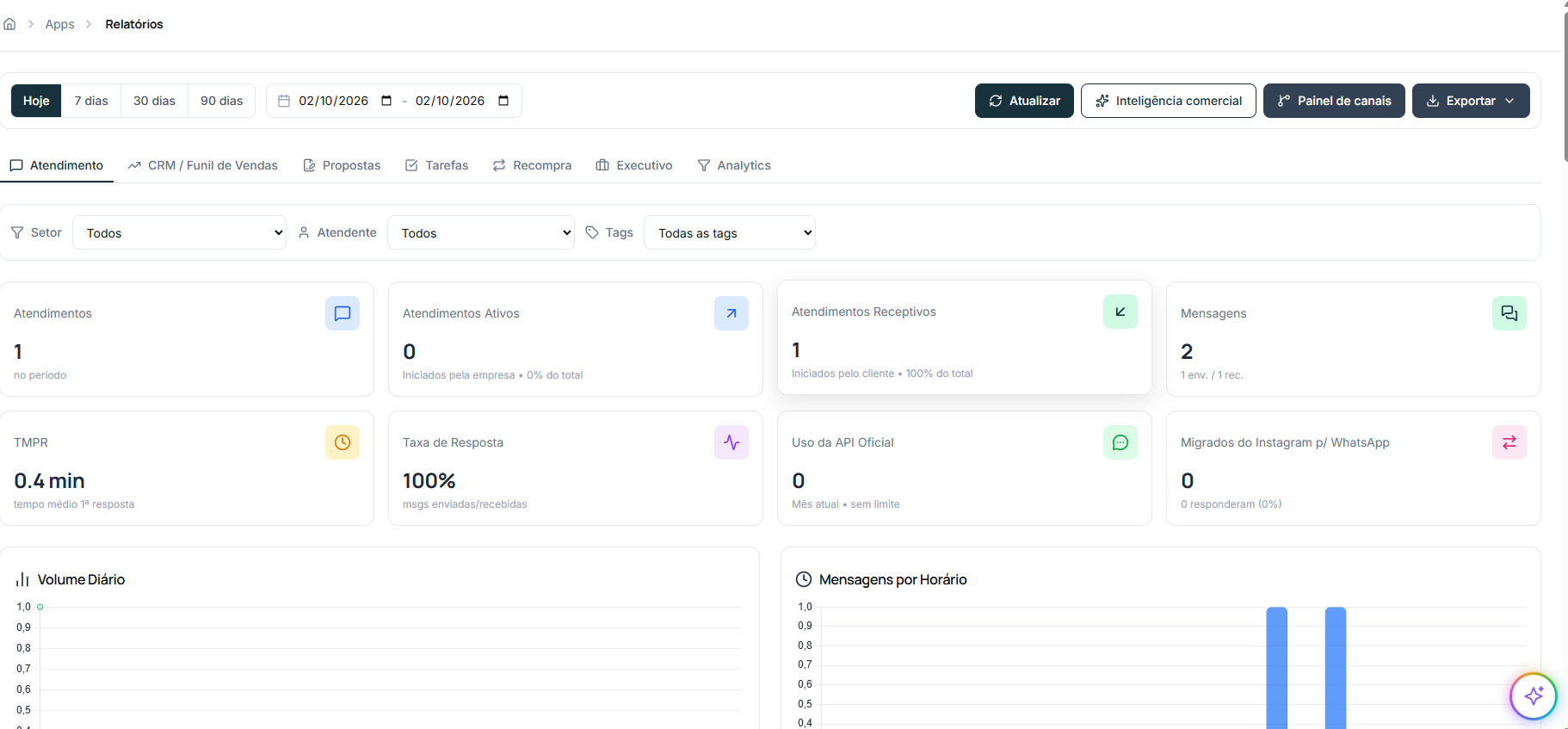The width and height of the screenshot is (1568, 729).
Task: Open the Atendente dropdown
Action: coord(481,232)
